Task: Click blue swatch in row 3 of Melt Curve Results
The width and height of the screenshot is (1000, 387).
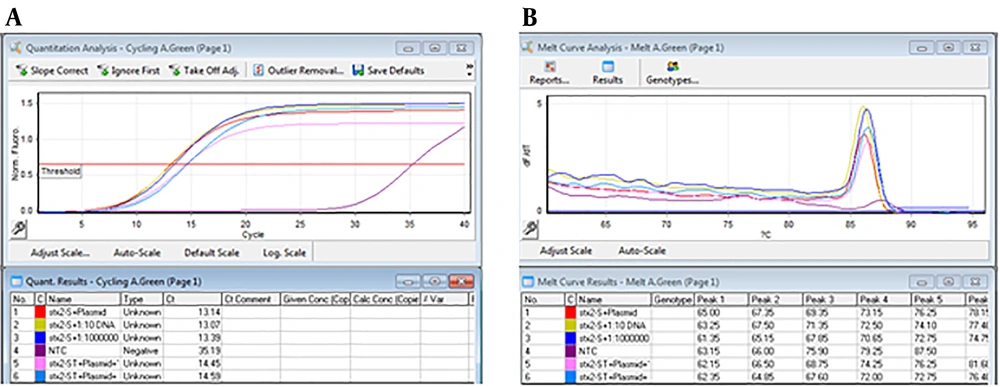Action: coord(570,338)
